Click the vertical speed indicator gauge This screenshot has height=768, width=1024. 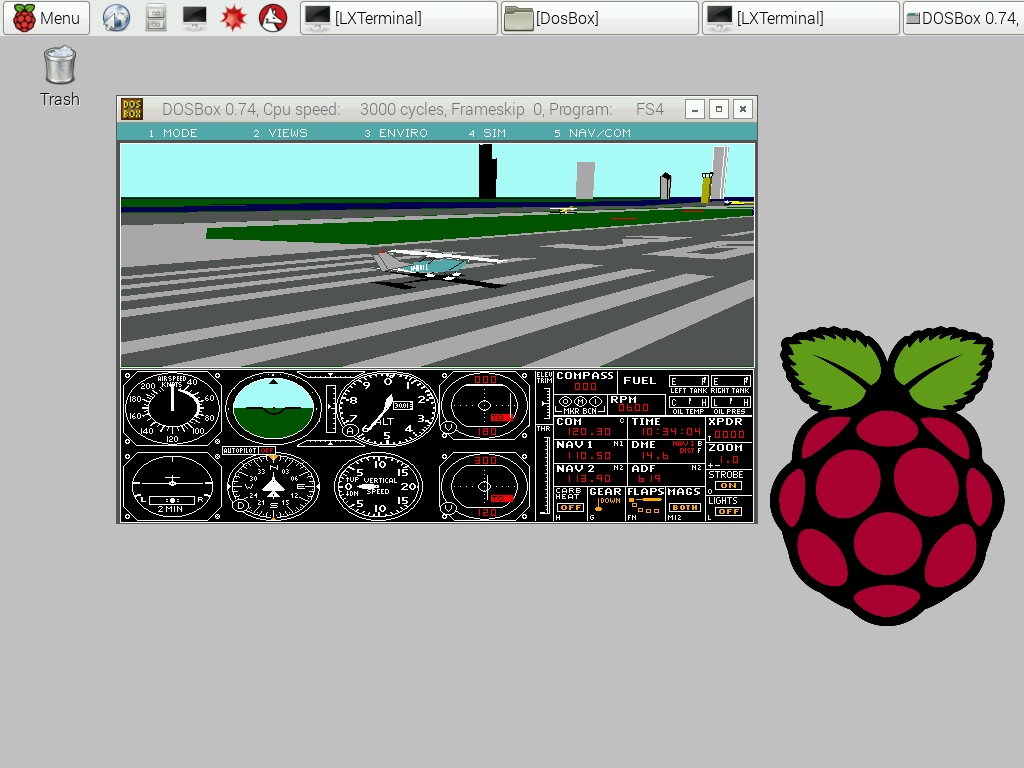pyautogui.click(x=378, y=487)
